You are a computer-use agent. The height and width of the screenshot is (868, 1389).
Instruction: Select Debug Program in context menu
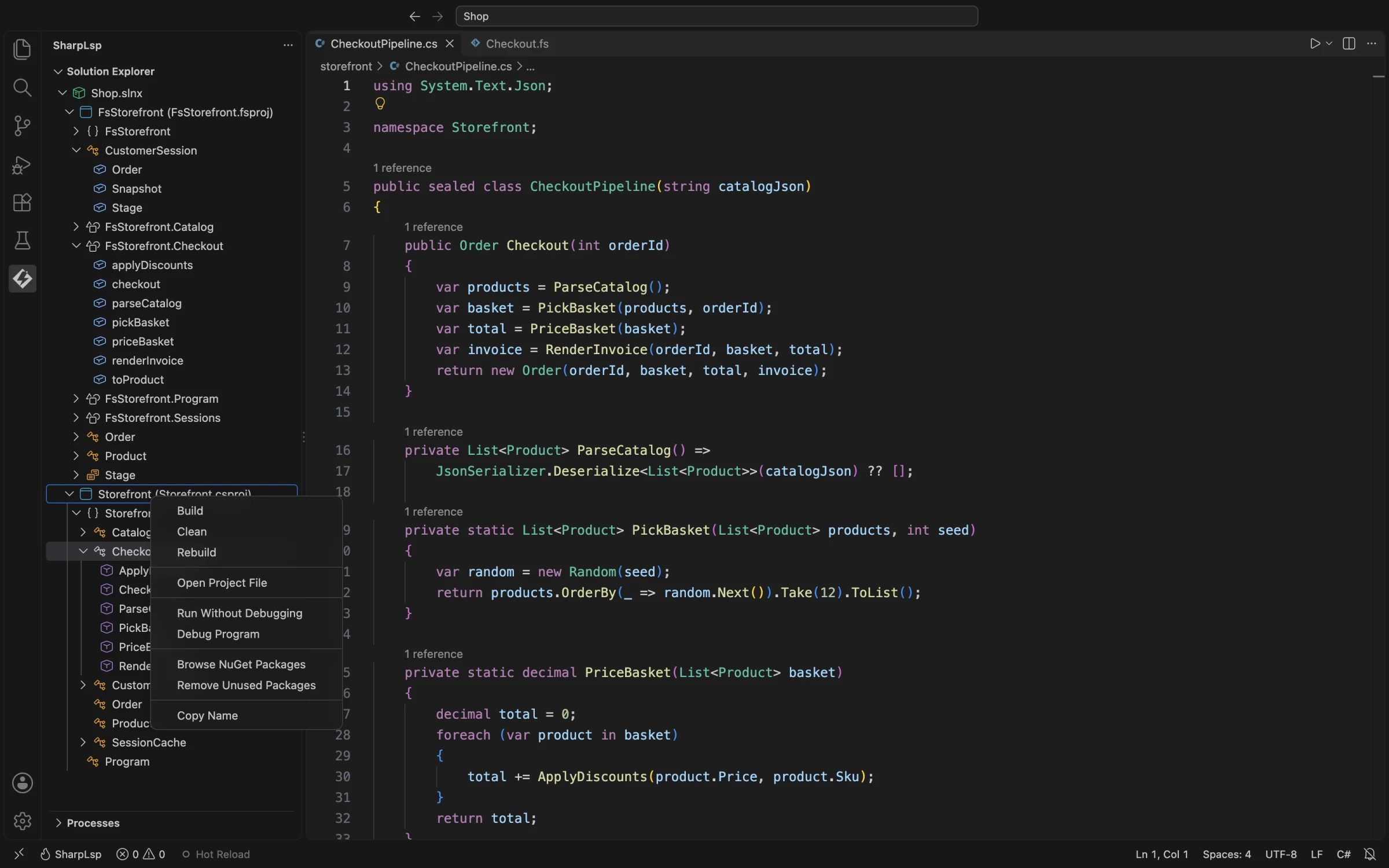[x=247, y=634]
